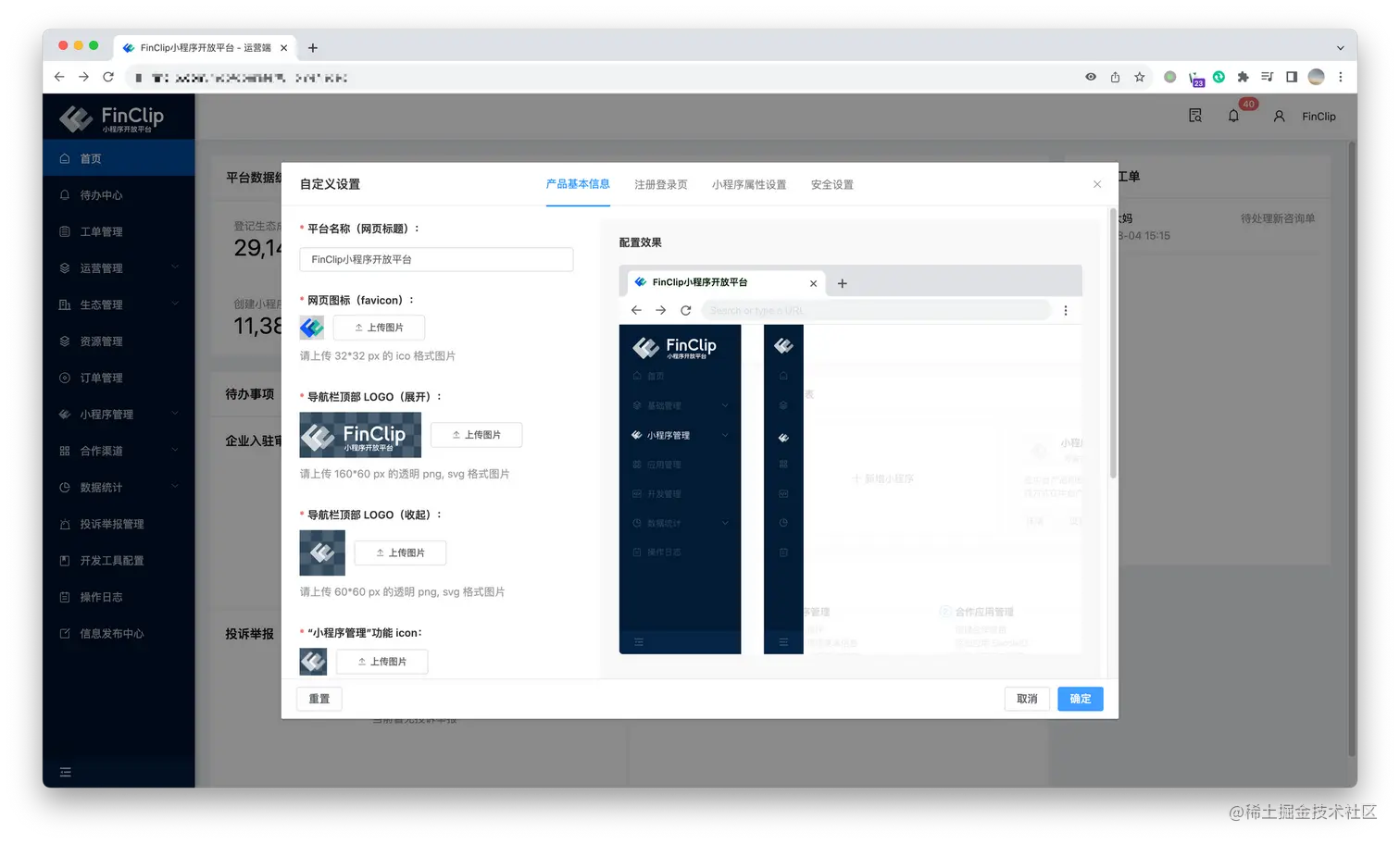Click the collapsed LOGO preview thumbnail

(x=322, y=552)
